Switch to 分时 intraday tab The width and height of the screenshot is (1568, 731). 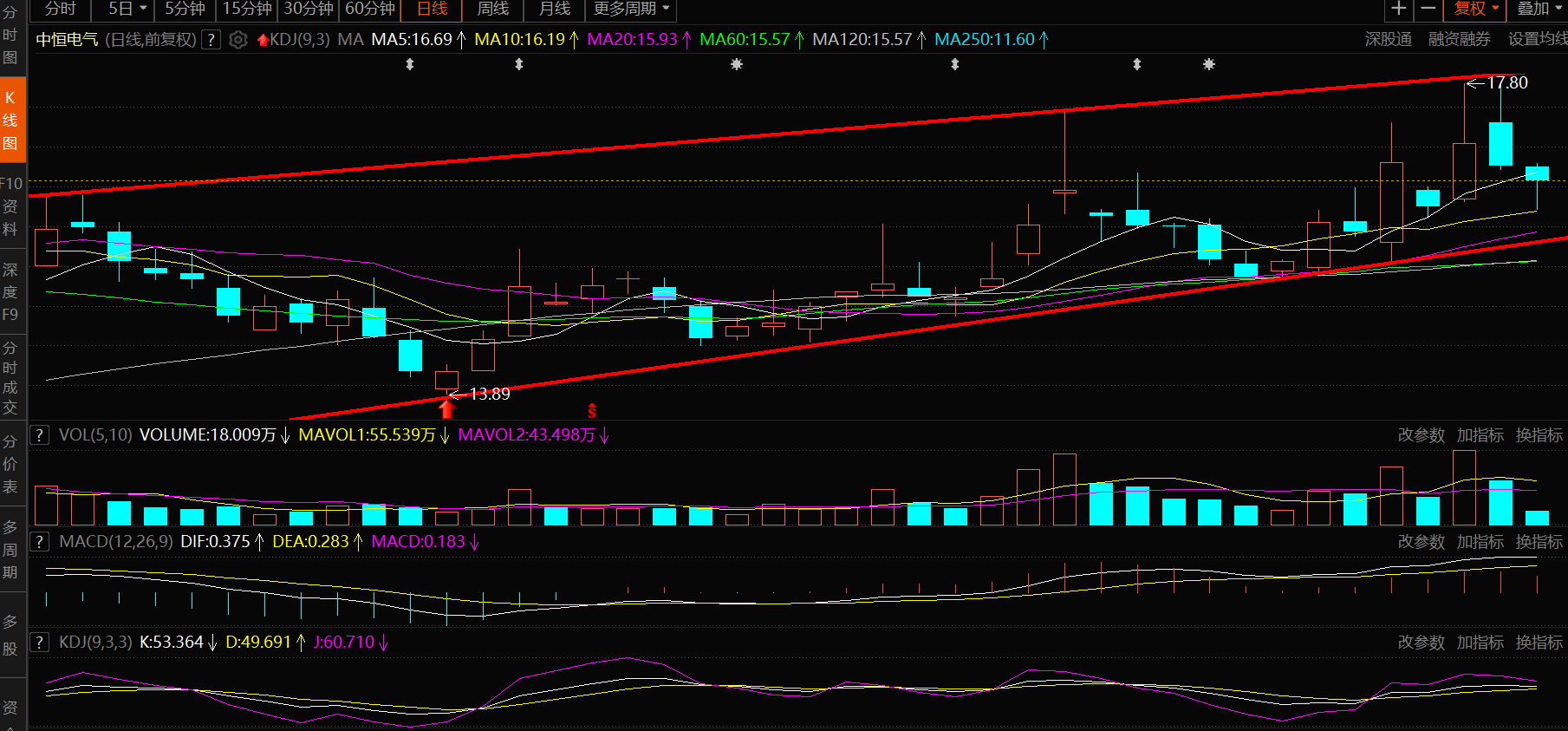[61, 10]
